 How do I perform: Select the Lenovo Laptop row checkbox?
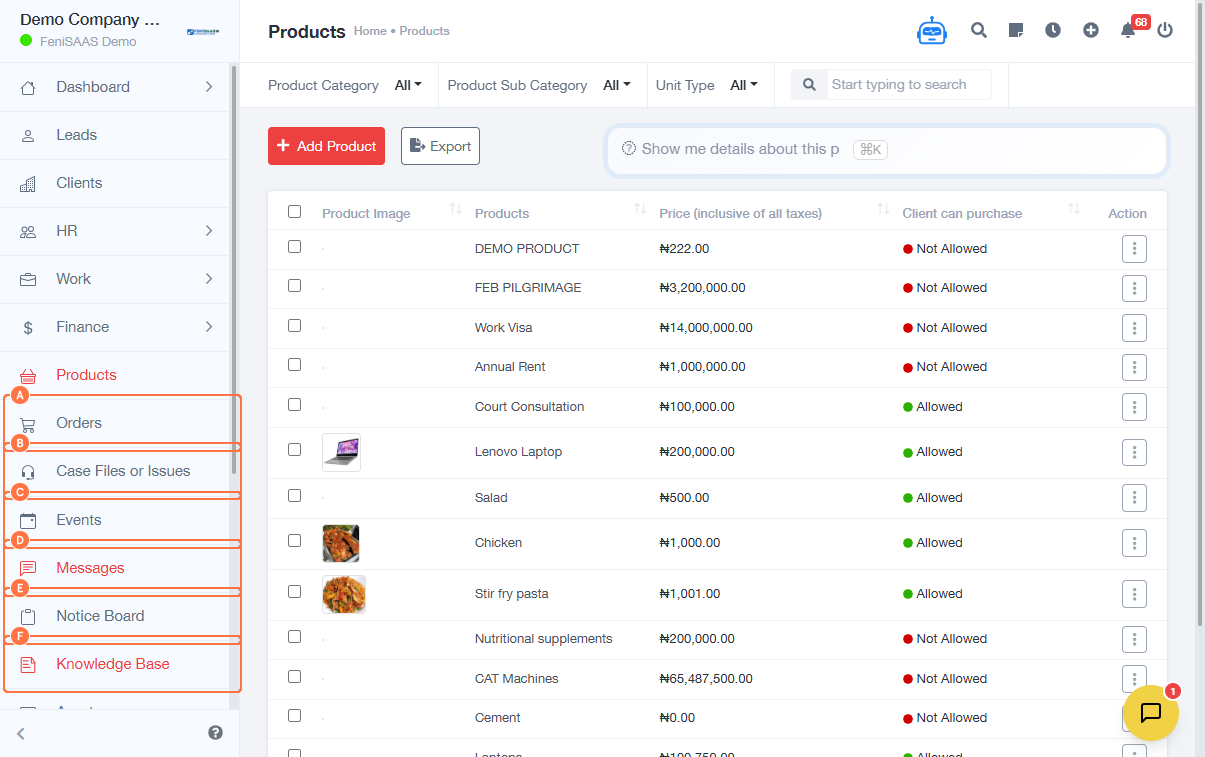point(294,450)
